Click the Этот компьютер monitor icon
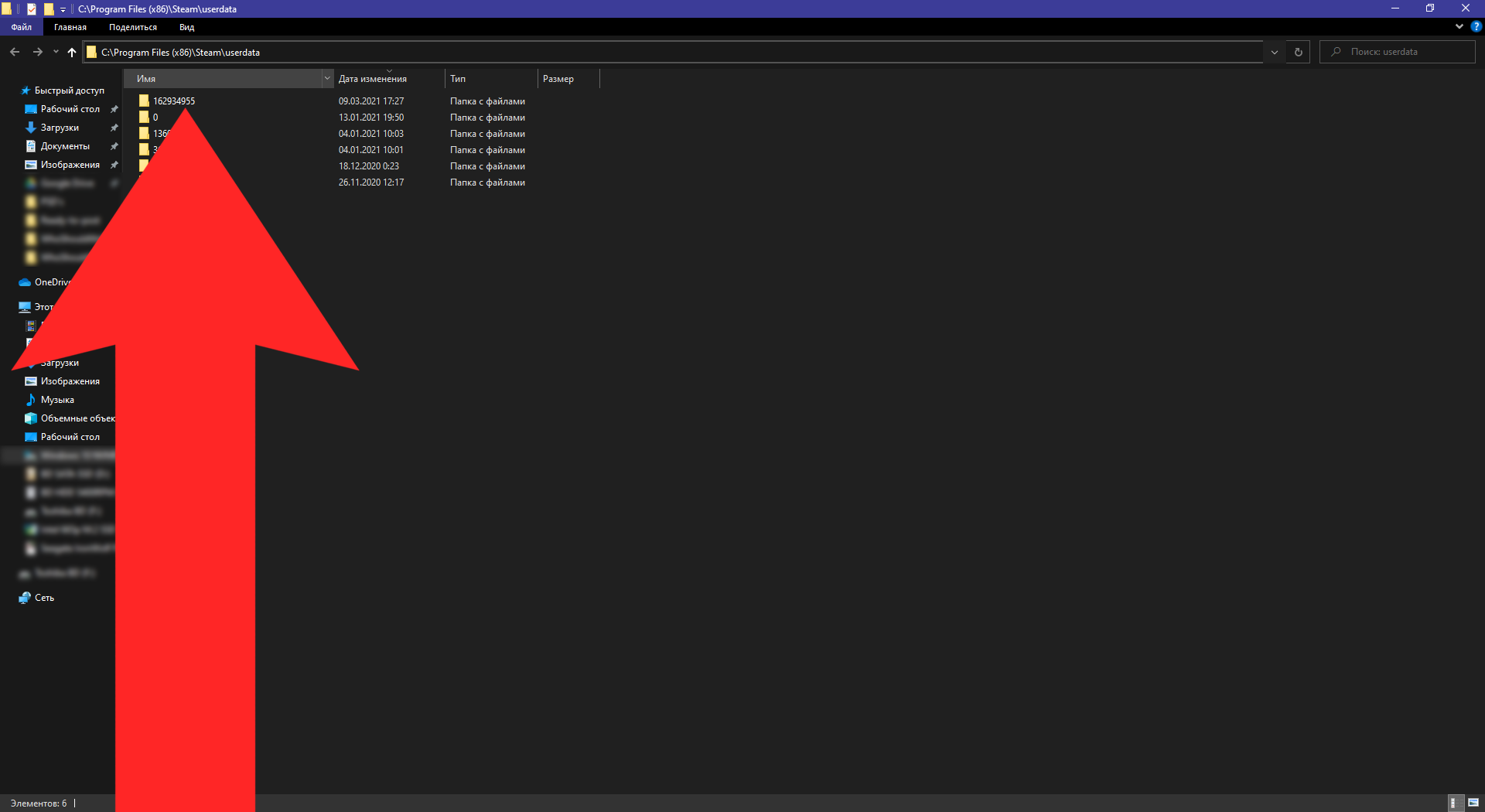The image size is (1485, 812). click(25, 307)
